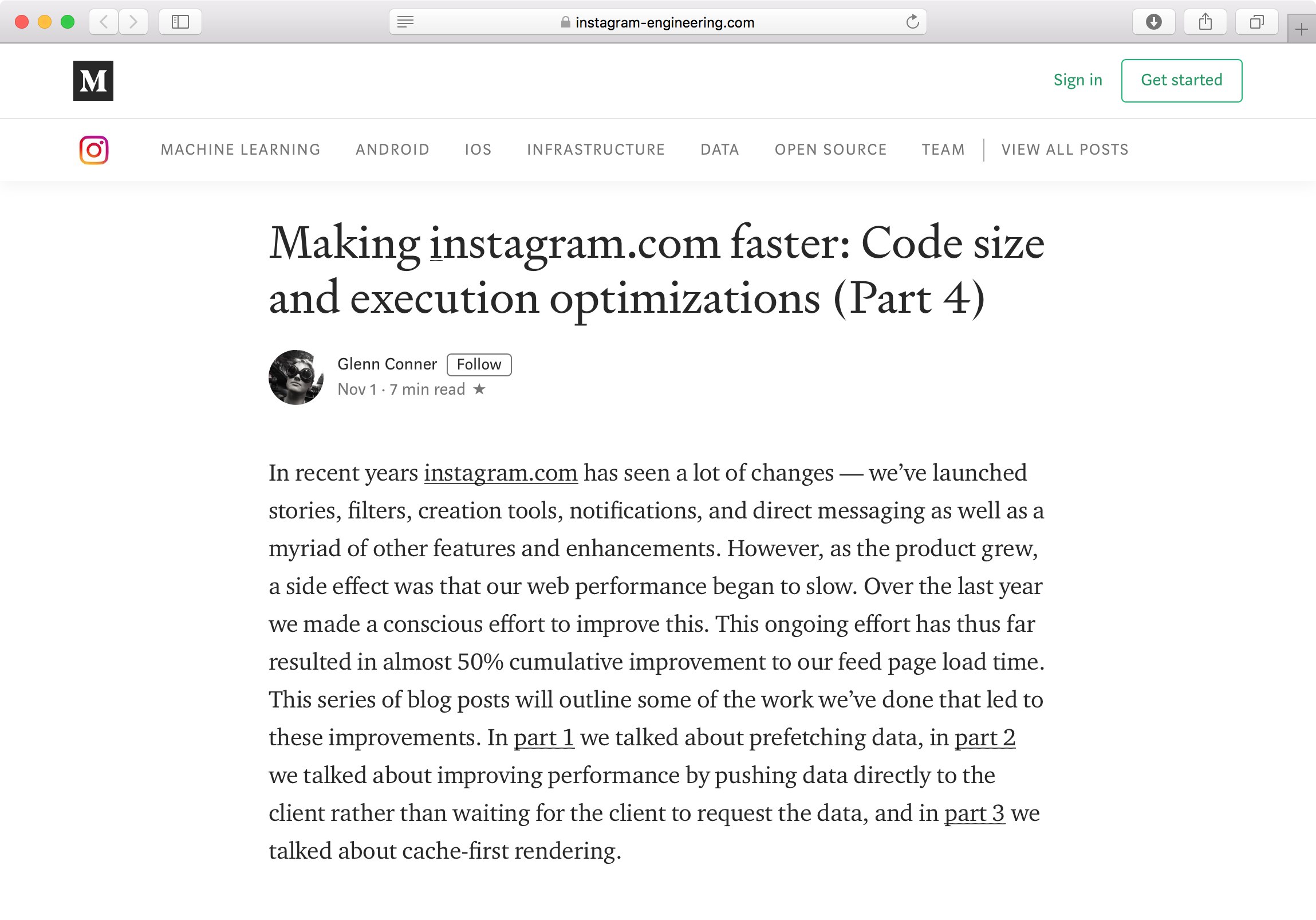Open the part 3 link
The height and width of the screenshot is (920, 1316).
point(974,813)
